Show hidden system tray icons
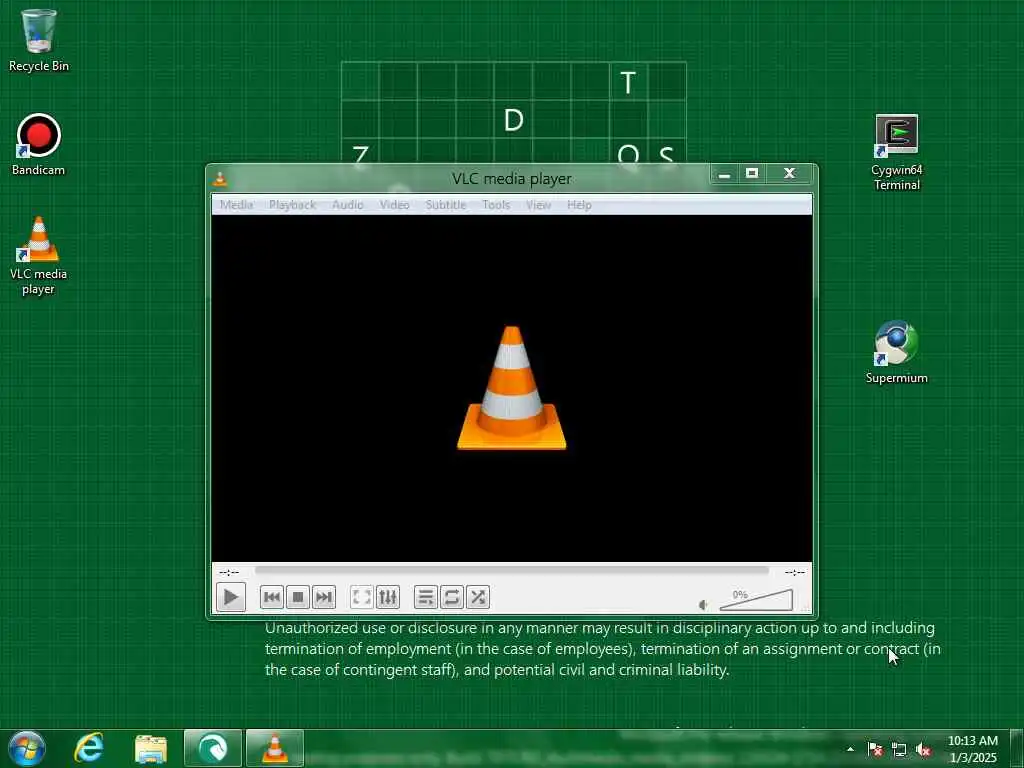This screenshot has width=1024, height=768. pos(850,749)
